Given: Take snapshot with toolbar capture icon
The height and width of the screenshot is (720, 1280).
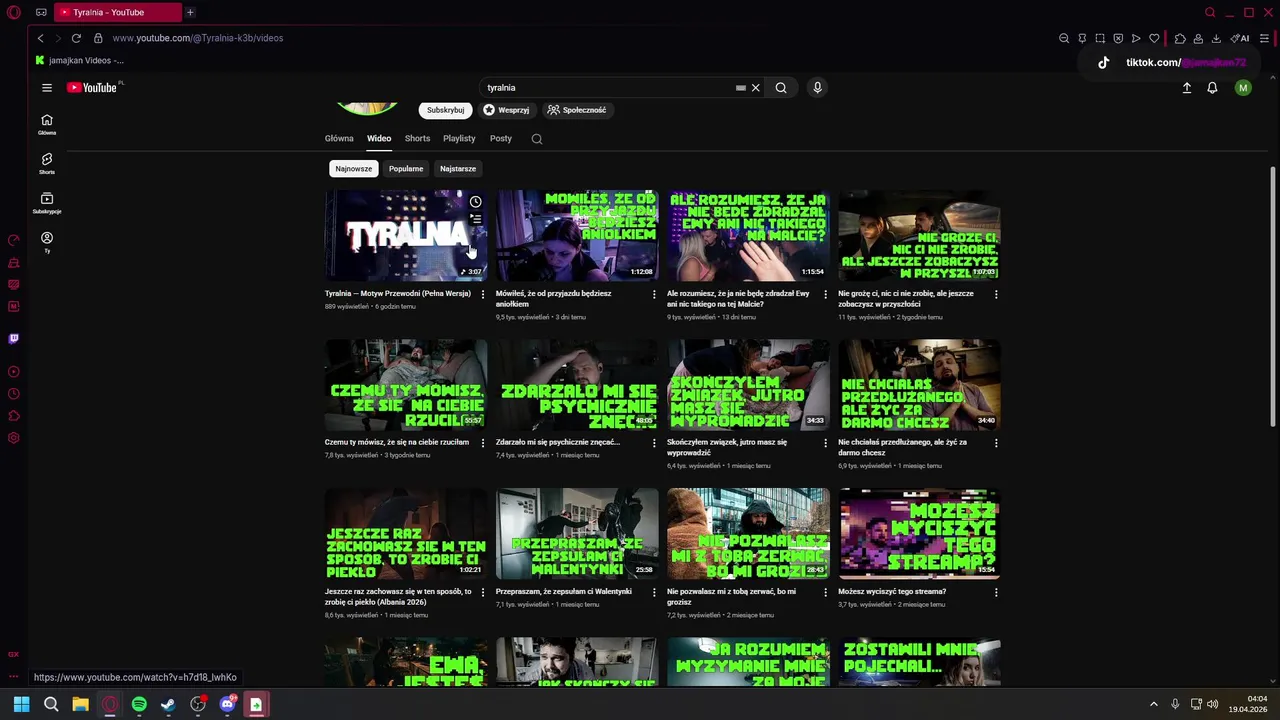Looking at the screenshot, I should (x=1100, y=38).
